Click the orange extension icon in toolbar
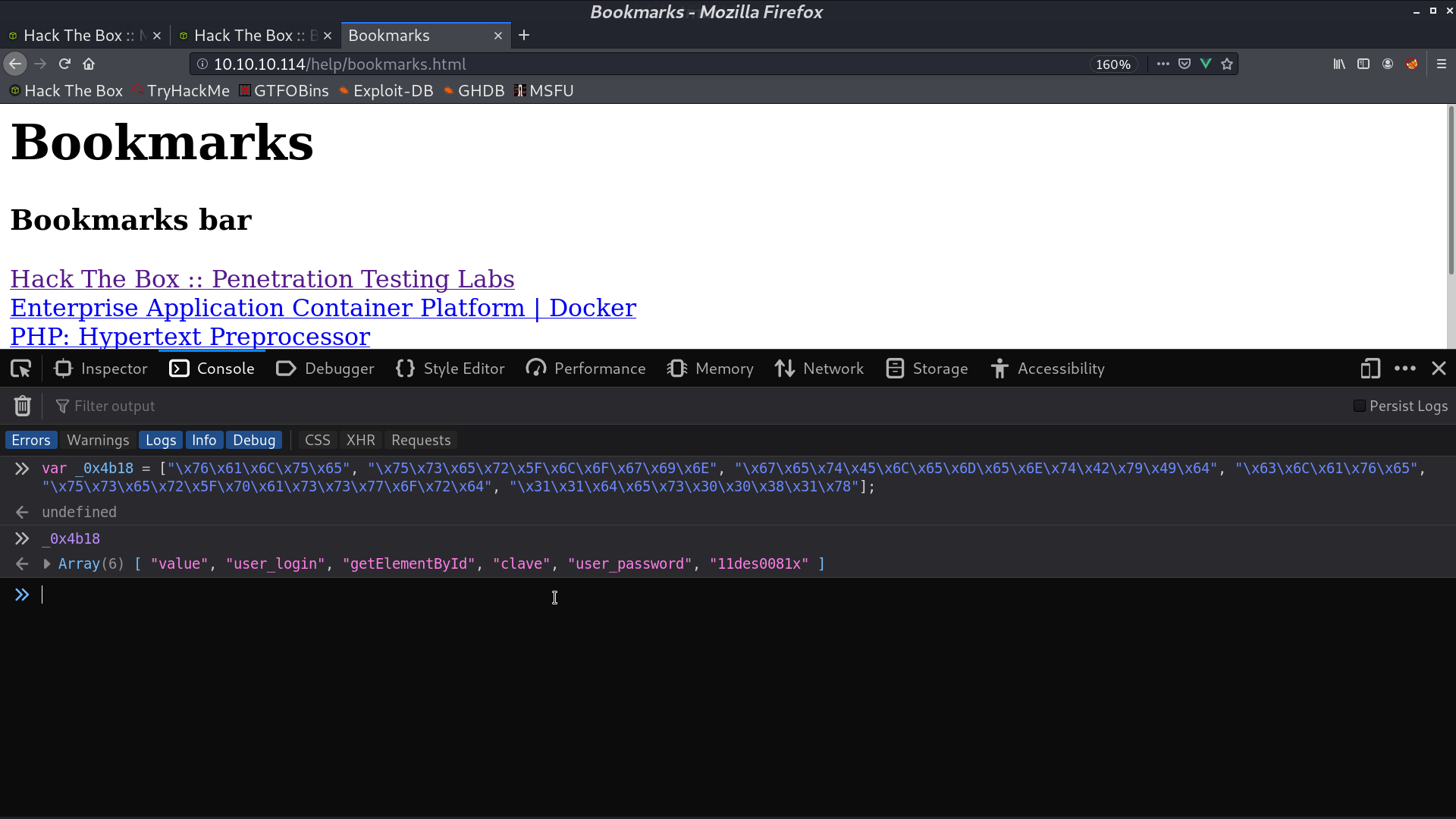This screenshot has height=819, width=1456. point(1412,64)
